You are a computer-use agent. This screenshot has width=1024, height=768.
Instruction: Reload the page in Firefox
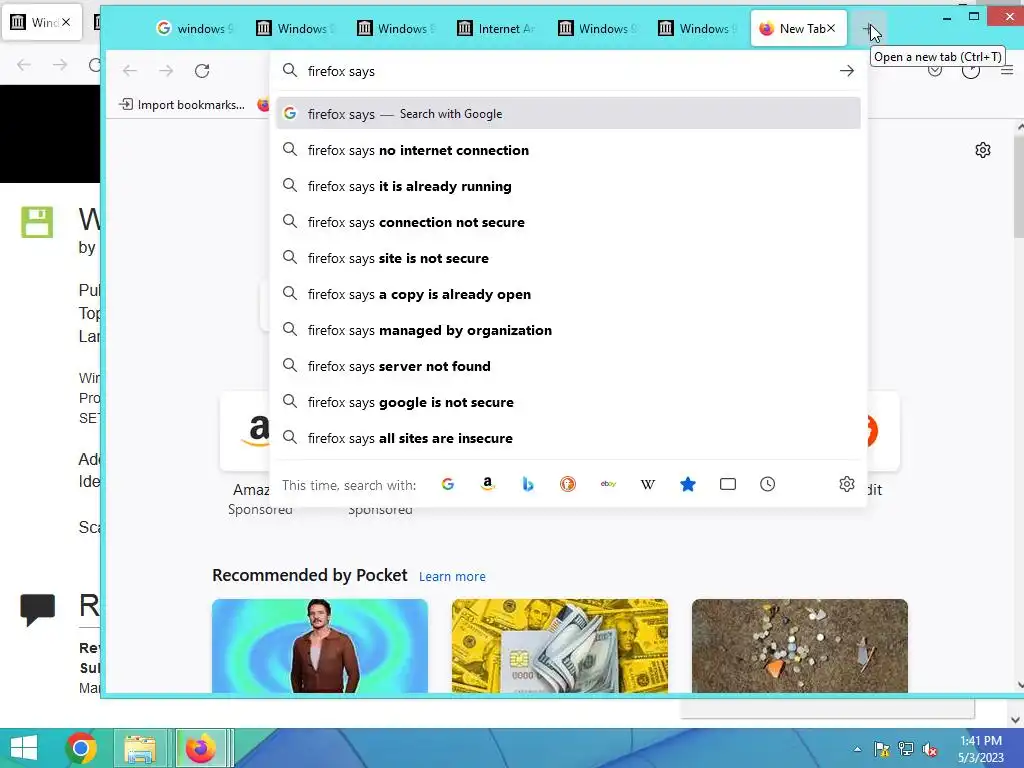(x=202, y=71)
